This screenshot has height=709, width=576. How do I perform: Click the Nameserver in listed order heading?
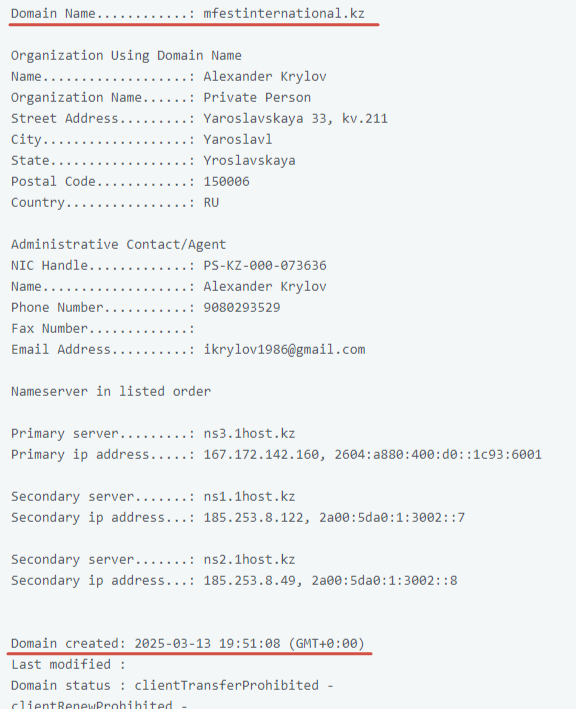[111, 392]
